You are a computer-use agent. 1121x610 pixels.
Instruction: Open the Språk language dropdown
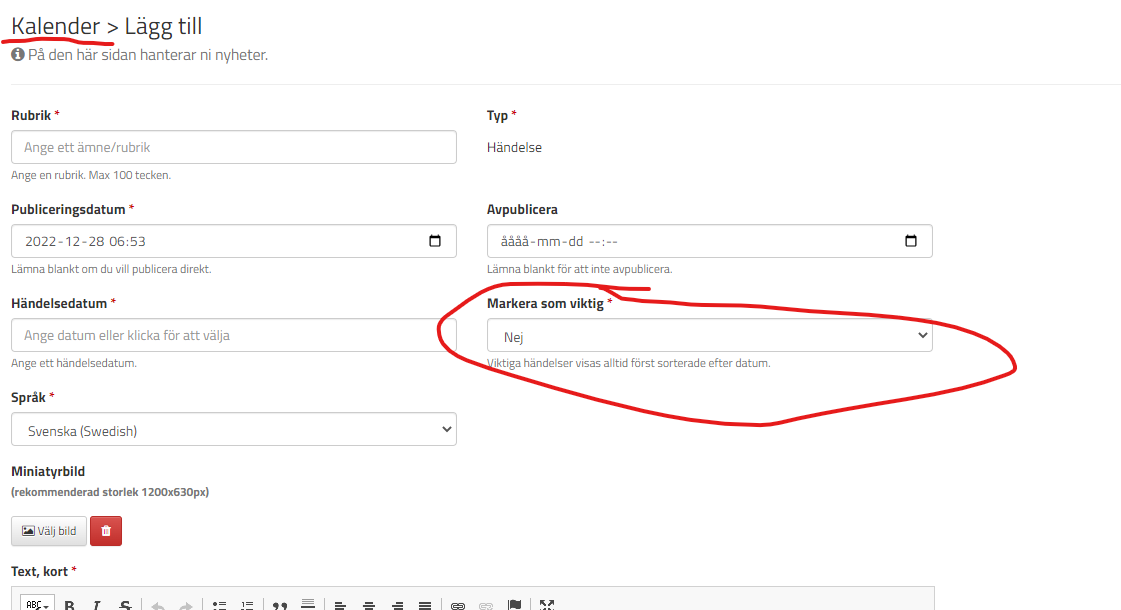point(233,430)
